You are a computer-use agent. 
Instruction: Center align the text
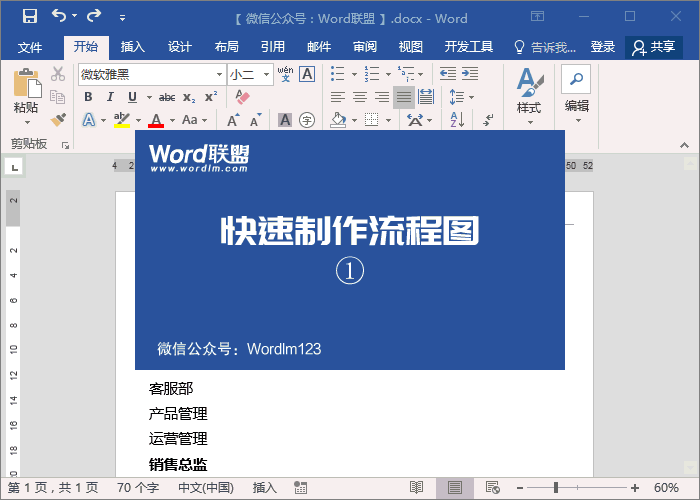(360, 97)
